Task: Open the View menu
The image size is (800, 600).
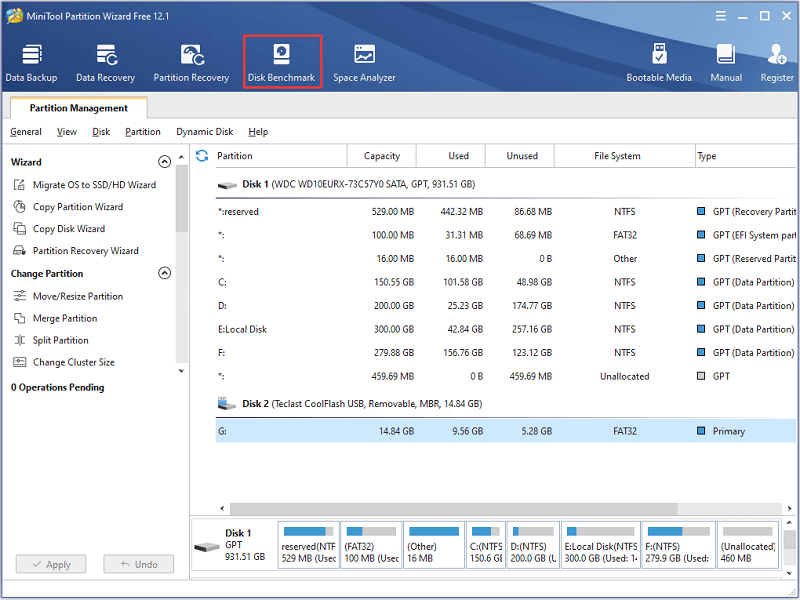Action: point(67,132)
